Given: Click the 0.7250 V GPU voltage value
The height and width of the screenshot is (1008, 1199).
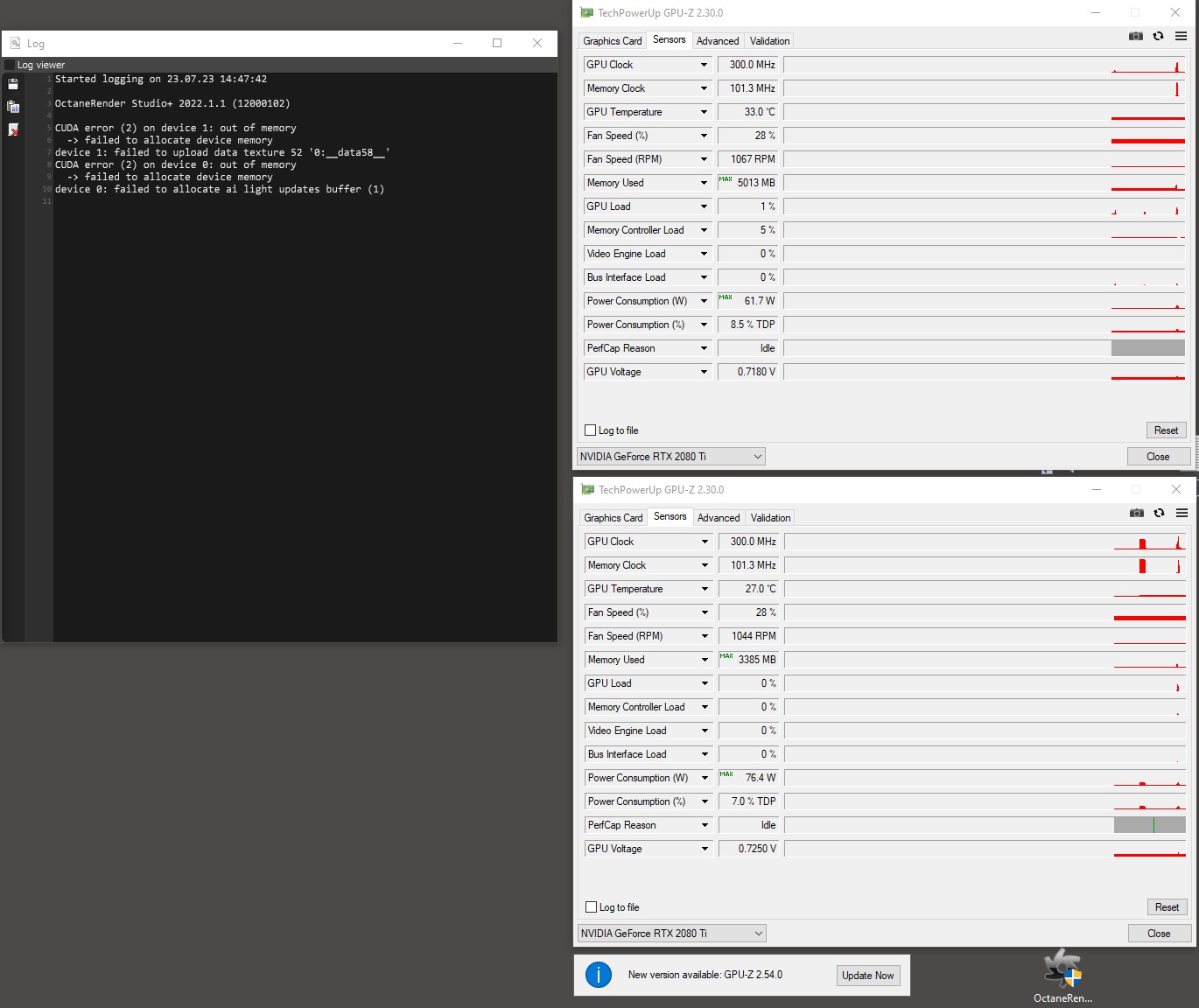Looking at the screenshot, I should [x=748, y=849].
